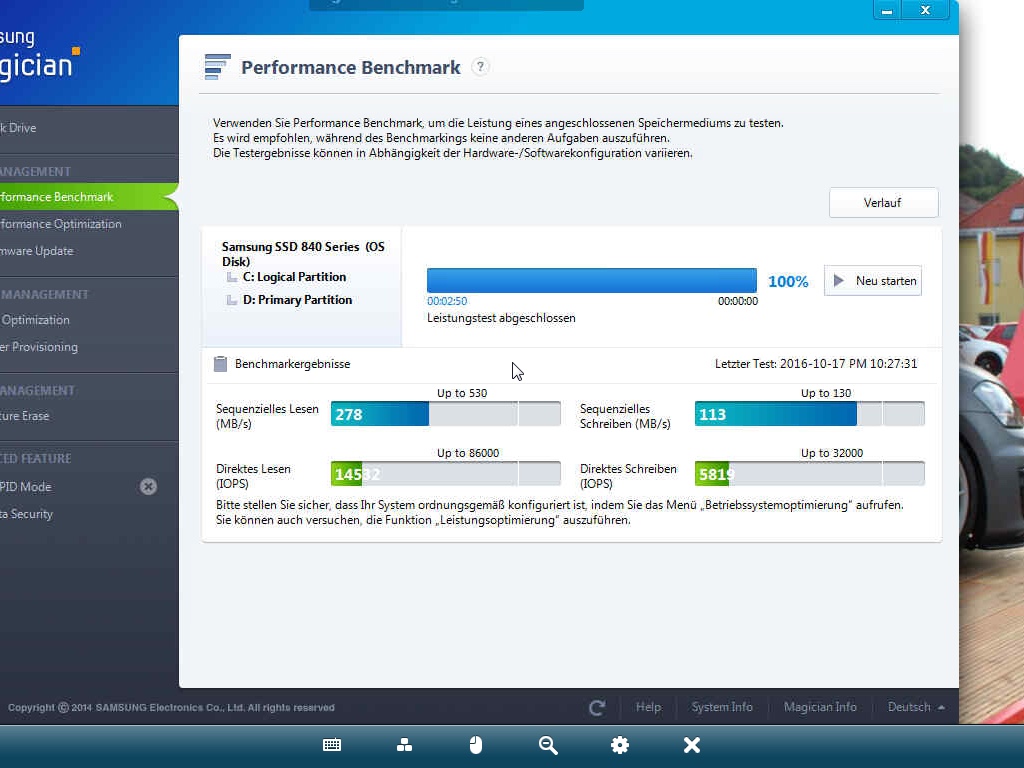Open Disk Drive in sidebar
Image resolution: width=1024 pixels, height=768 pixels.
18,128
